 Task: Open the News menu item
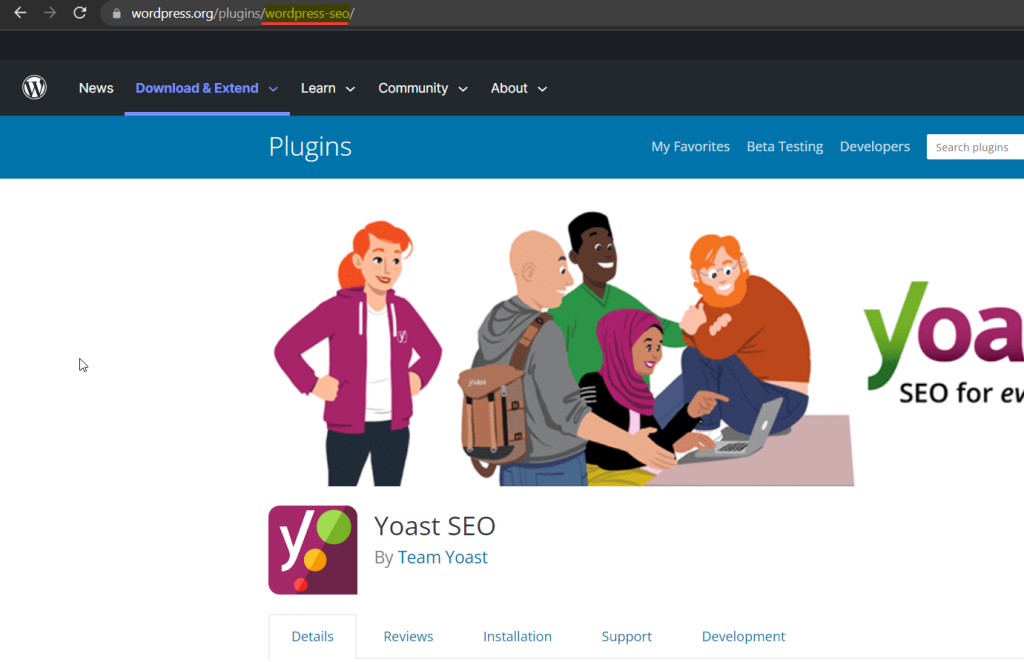(96, 88)
